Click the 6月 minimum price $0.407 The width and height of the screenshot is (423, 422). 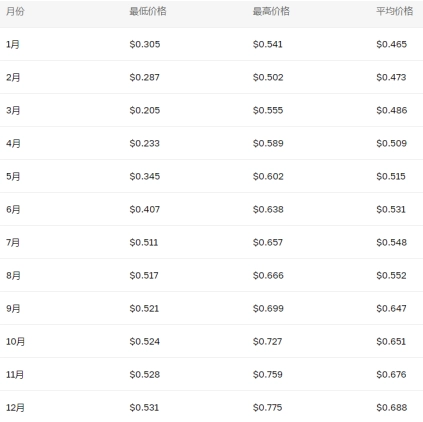coord(145,209)
